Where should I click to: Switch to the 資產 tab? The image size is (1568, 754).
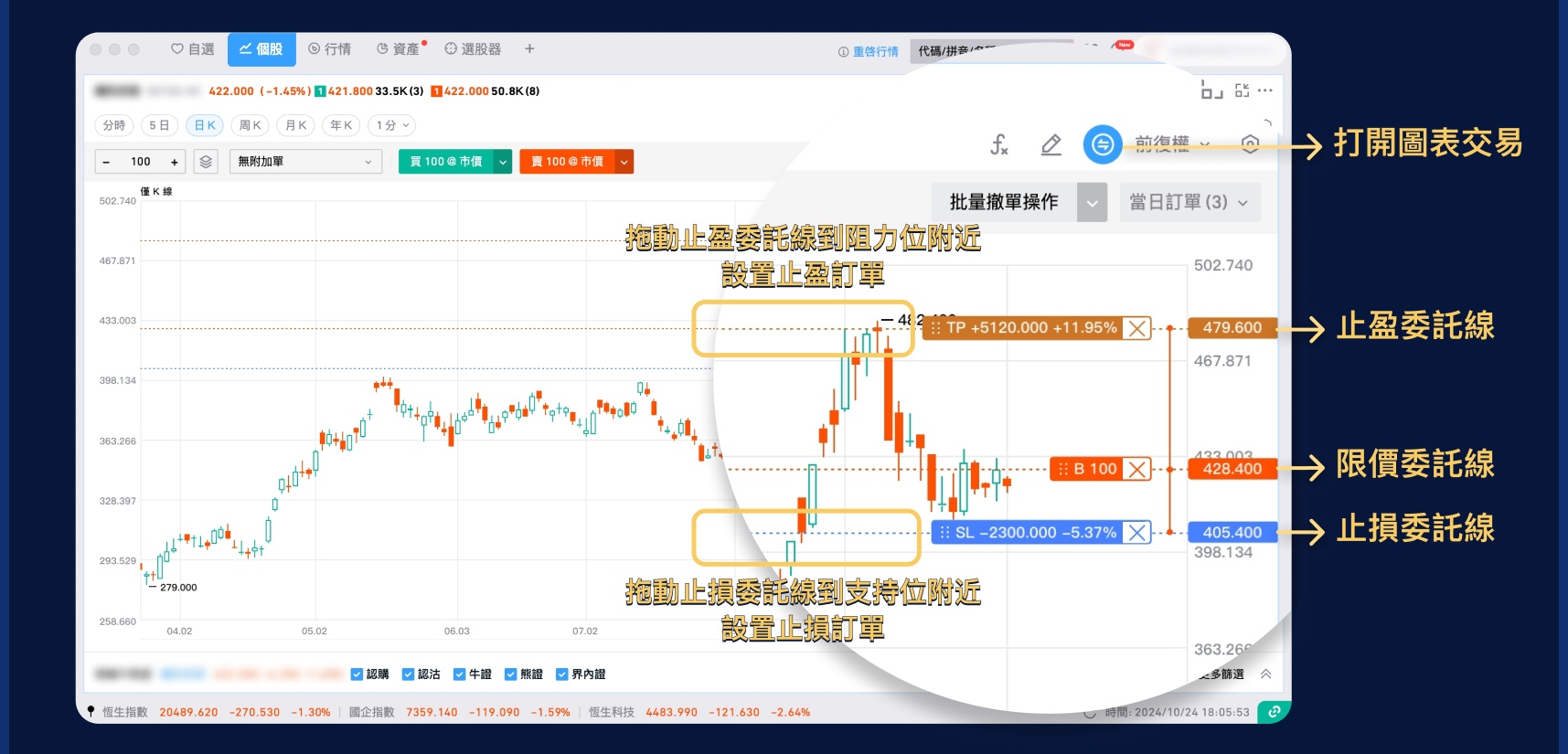(399, 49)
